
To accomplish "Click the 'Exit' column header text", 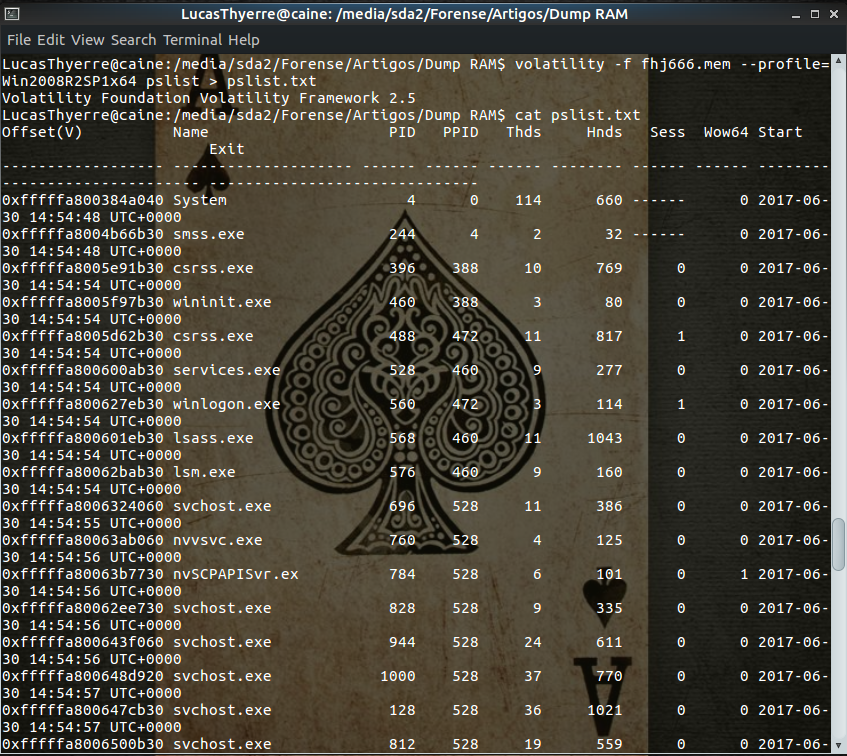I will click(x=227, y=149).
